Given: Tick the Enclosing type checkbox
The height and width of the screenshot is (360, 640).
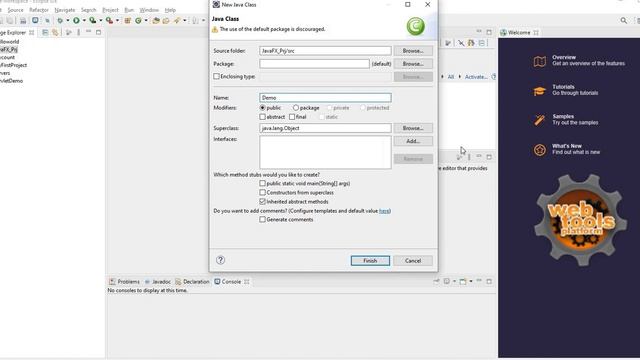Looking at the screenshot, I should (x=216, y=76).
